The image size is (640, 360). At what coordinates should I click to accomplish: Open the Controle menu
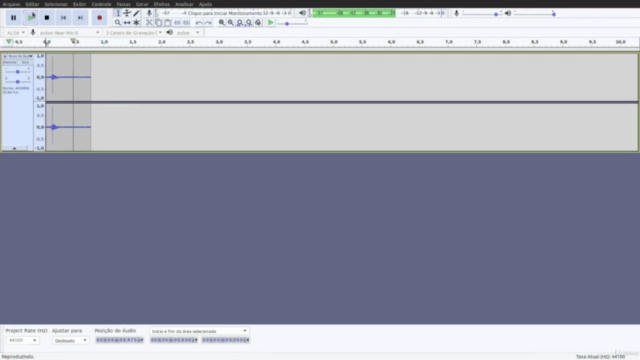[x=101, y=4]
